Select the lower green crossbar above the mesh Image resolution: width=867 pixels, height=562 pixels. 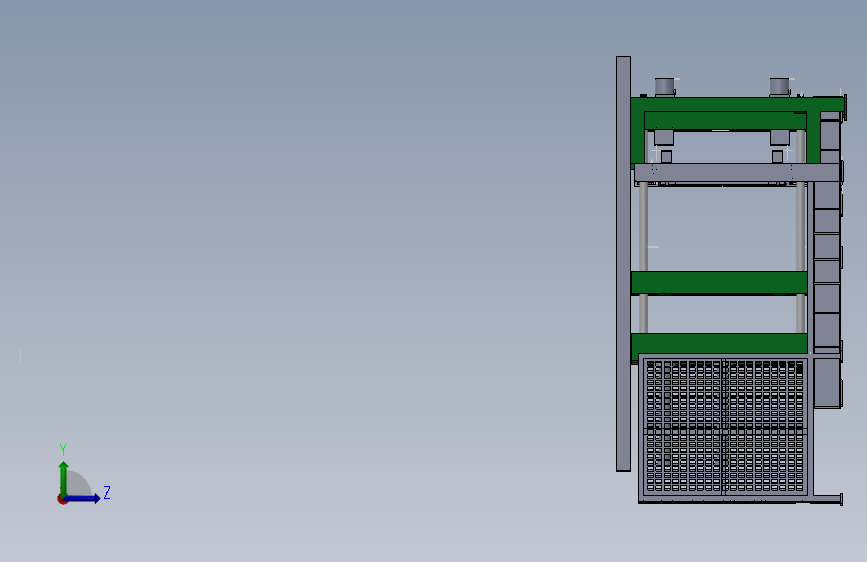click(719, 344)
